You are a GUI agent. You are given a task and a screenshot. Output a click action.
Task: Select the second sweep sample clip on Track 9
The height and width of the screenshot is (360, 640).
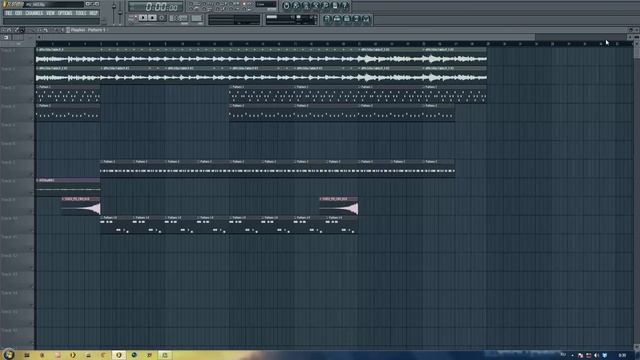click(339, 206)
